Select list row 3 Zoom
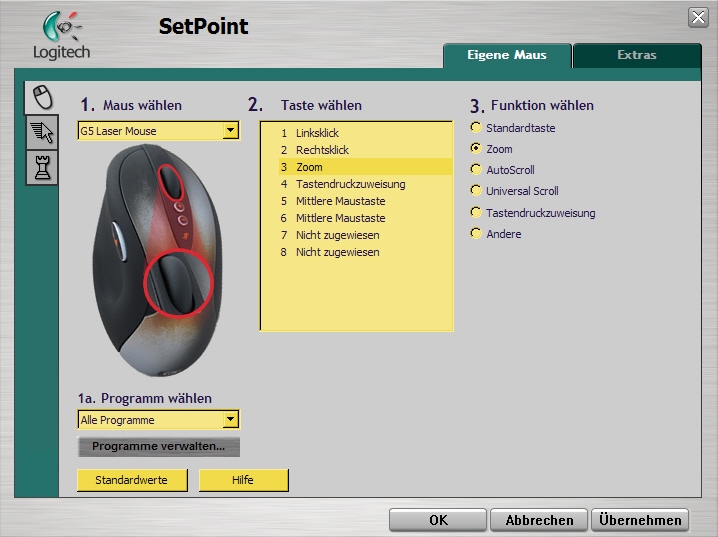Viewport: 718px width, 537px height. [x=365, y=167]
